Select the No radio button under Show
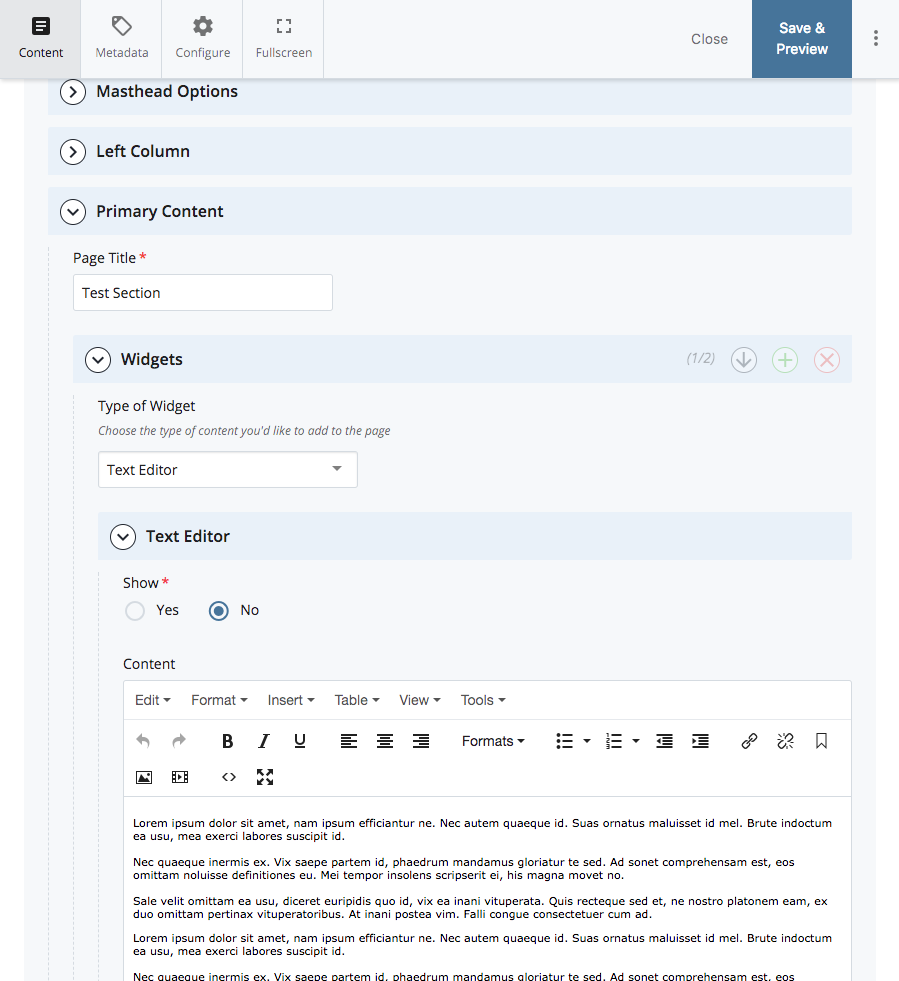The height and width of the screenshot is (981, 899). pos(218,611)
